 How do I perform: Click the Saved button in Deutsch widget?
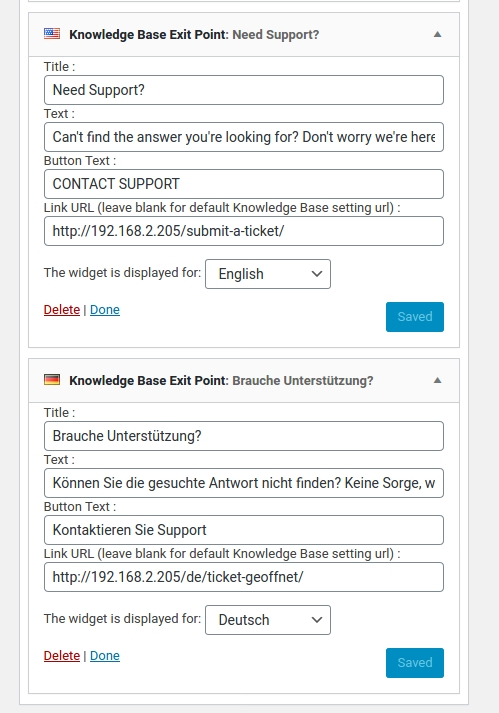tap(415, 663)
